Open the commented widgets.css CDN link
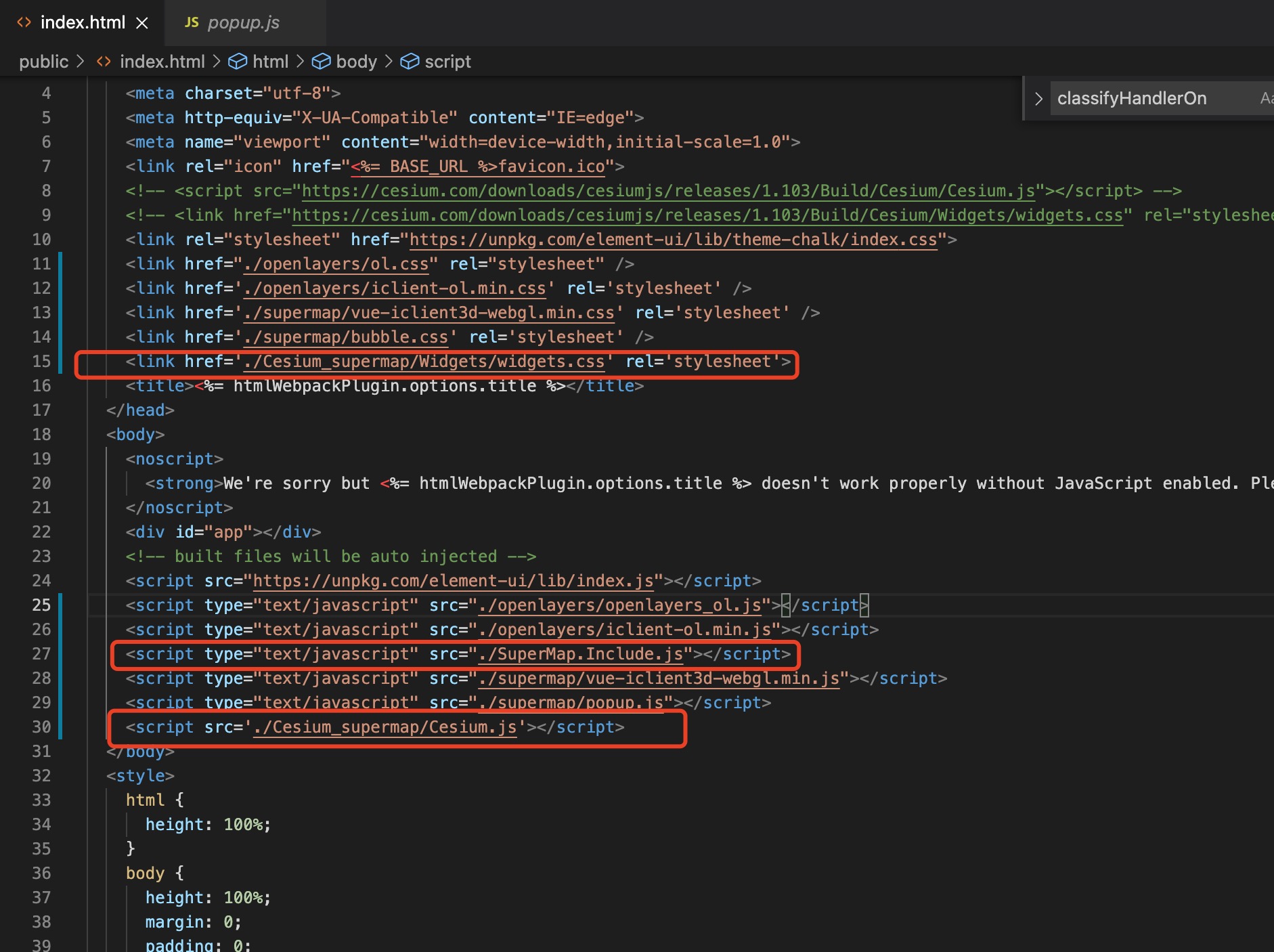The width and height of the screenshot is (1274, 952). tap(707, 215)
